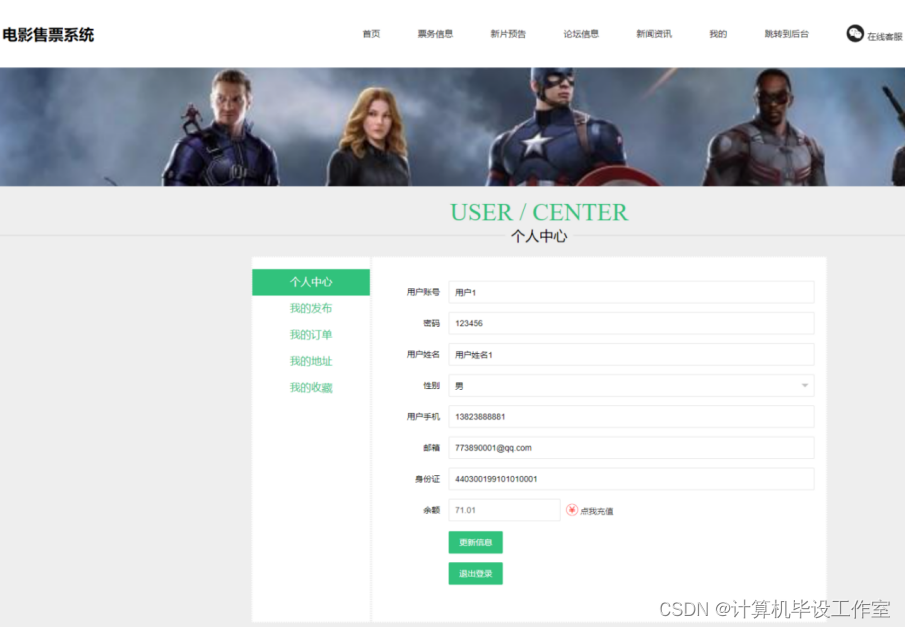Focus the 身份证 input field
This screenshot has width=905, height=628.
point(631,479)
